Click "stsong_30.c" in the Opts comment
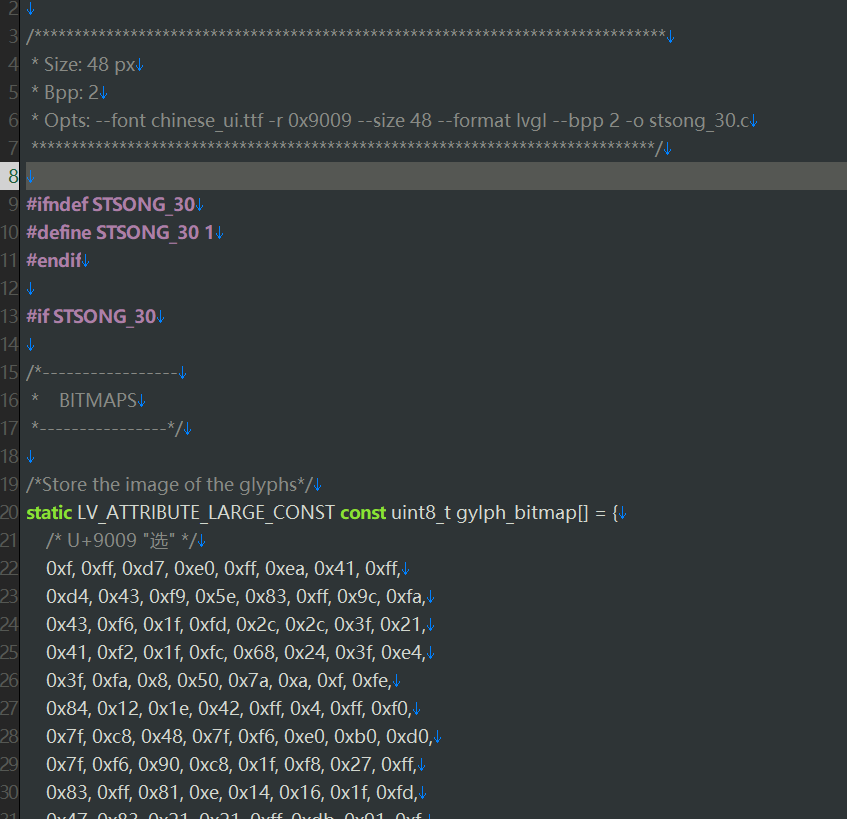 [x=700, y=120]
